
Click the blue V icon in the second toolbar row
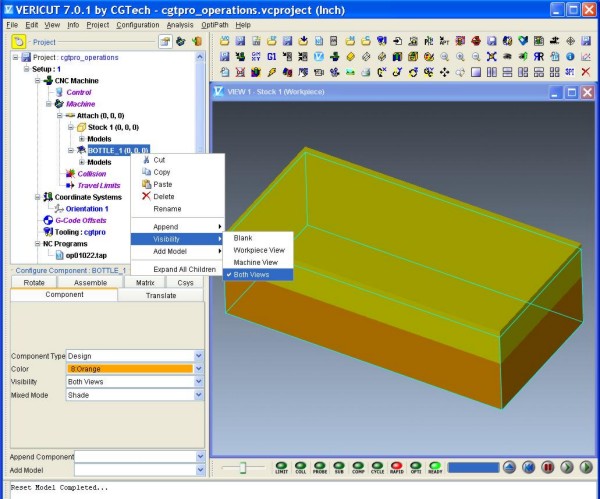tap(319, 57)
